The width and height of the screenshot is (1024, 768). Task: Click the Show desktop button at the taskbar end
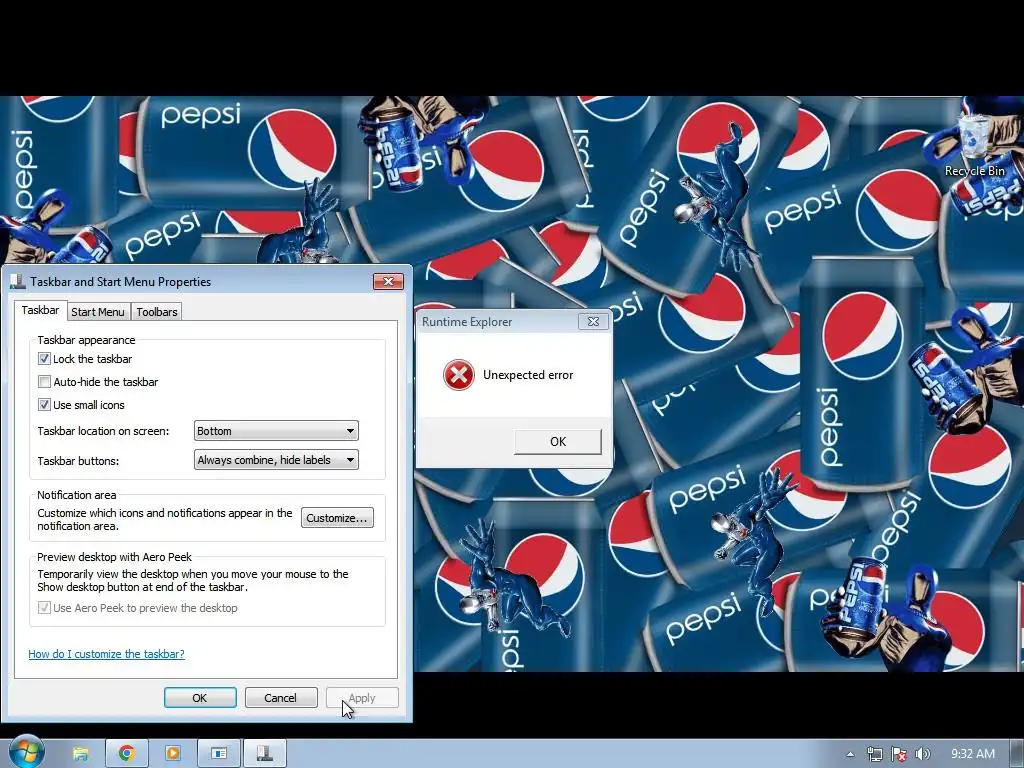[1017, 754]
